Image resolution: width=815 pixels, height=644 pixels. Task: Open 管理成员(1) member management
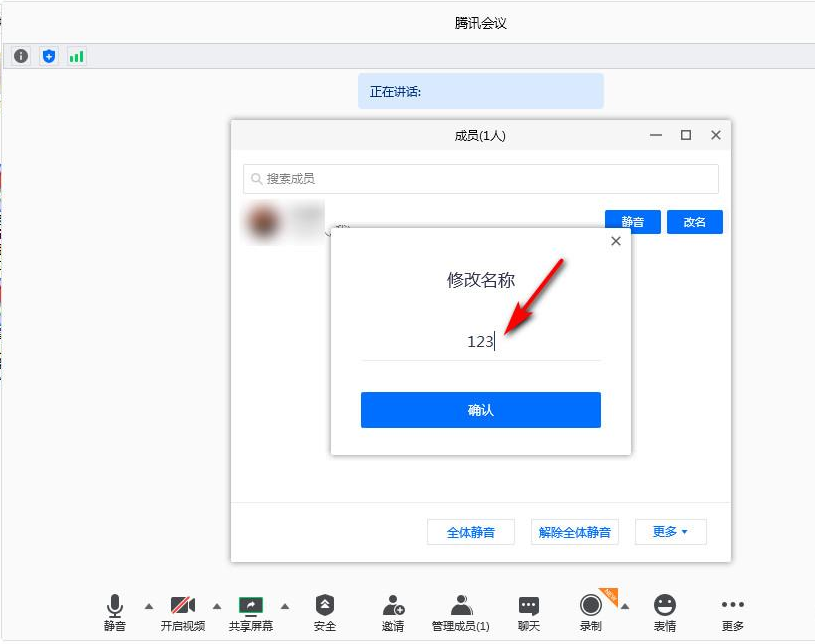(461, 612)
